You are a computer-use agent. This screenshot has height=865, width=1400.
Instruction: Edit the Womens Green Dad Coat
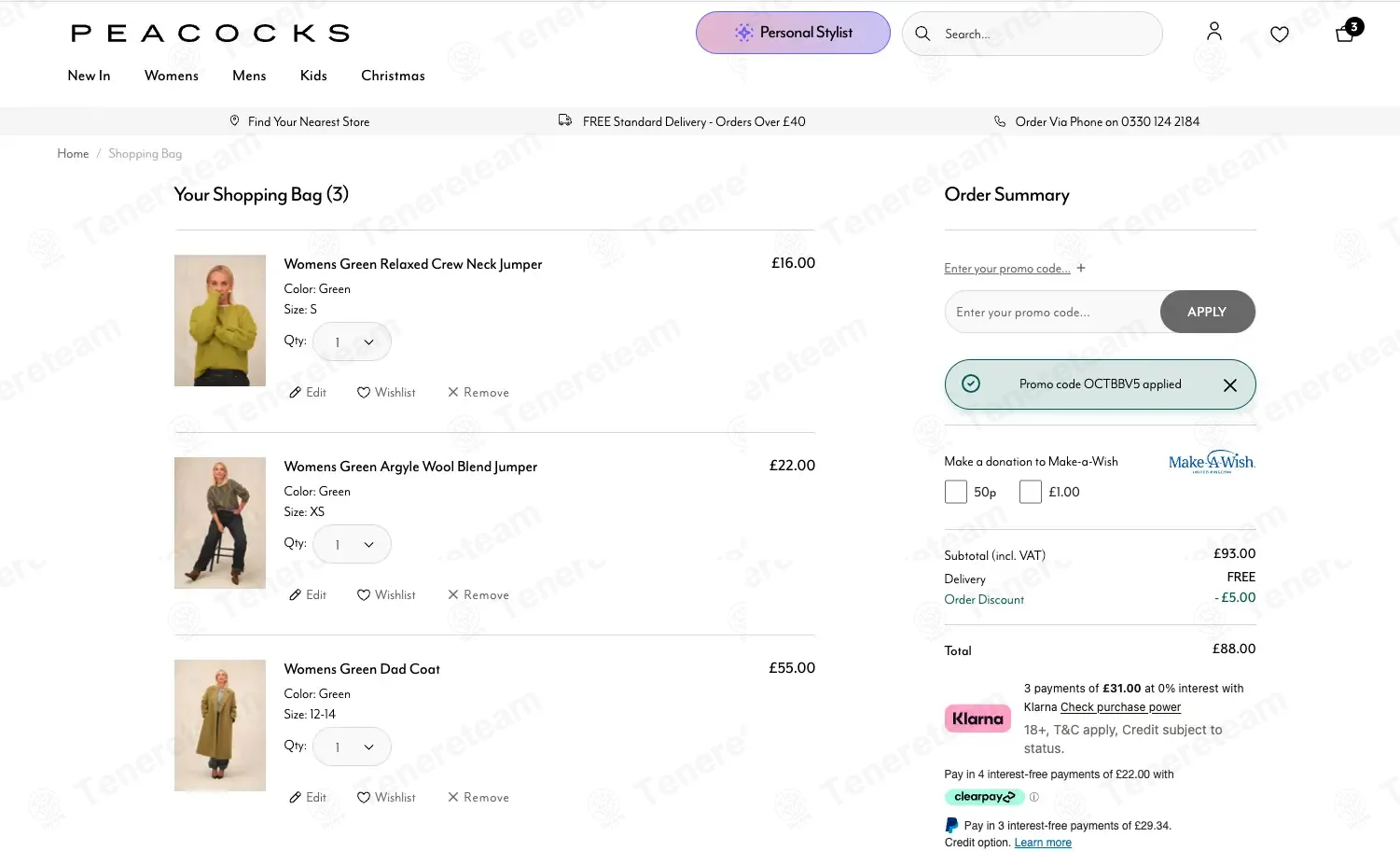tap(308, 798)
